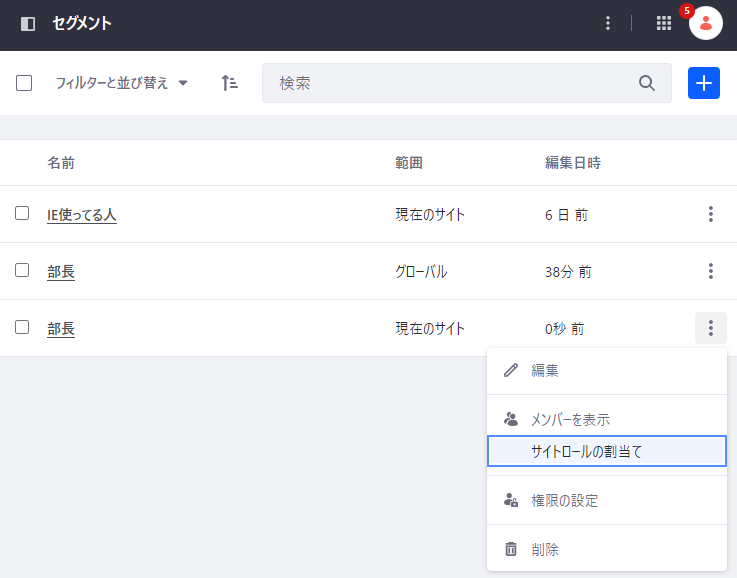
Task: Choose 削除 to delete the segment
Action: tap(545, 549)
